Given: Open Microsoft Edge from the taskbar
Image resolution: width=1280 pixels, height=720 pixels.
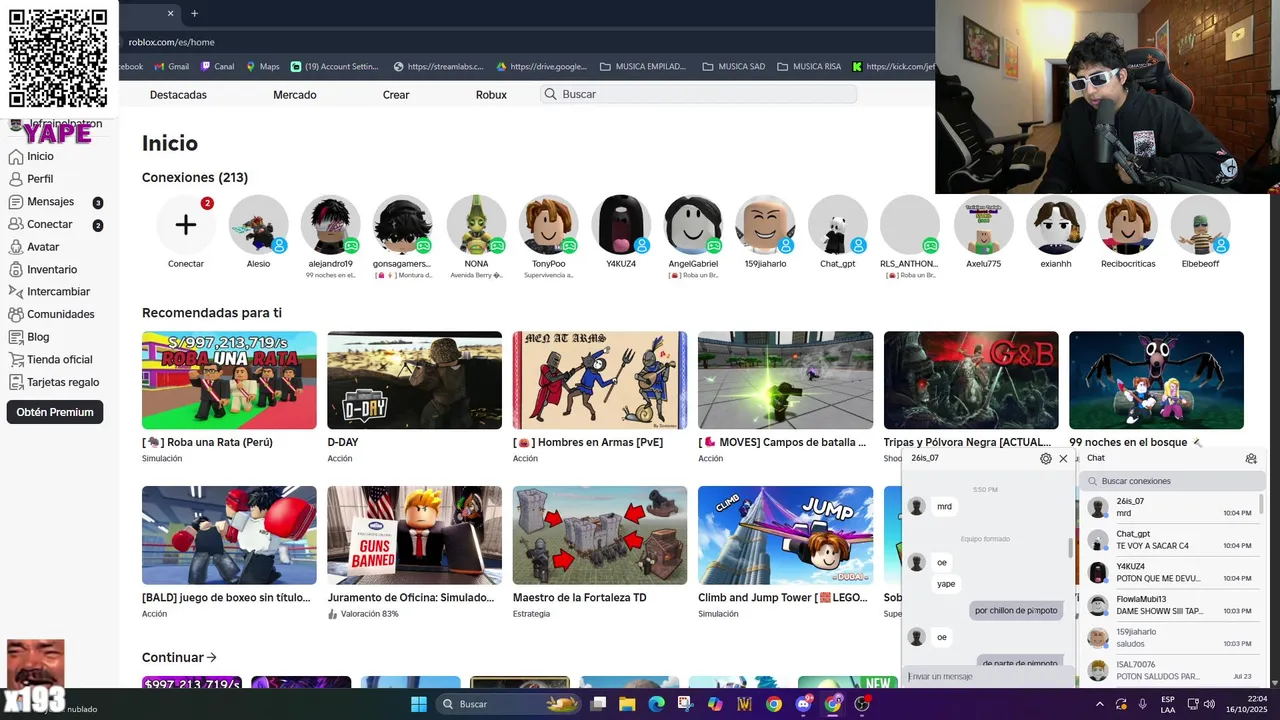Looking at the screenshot, I should pyautogui.click(x=656, y=704).
